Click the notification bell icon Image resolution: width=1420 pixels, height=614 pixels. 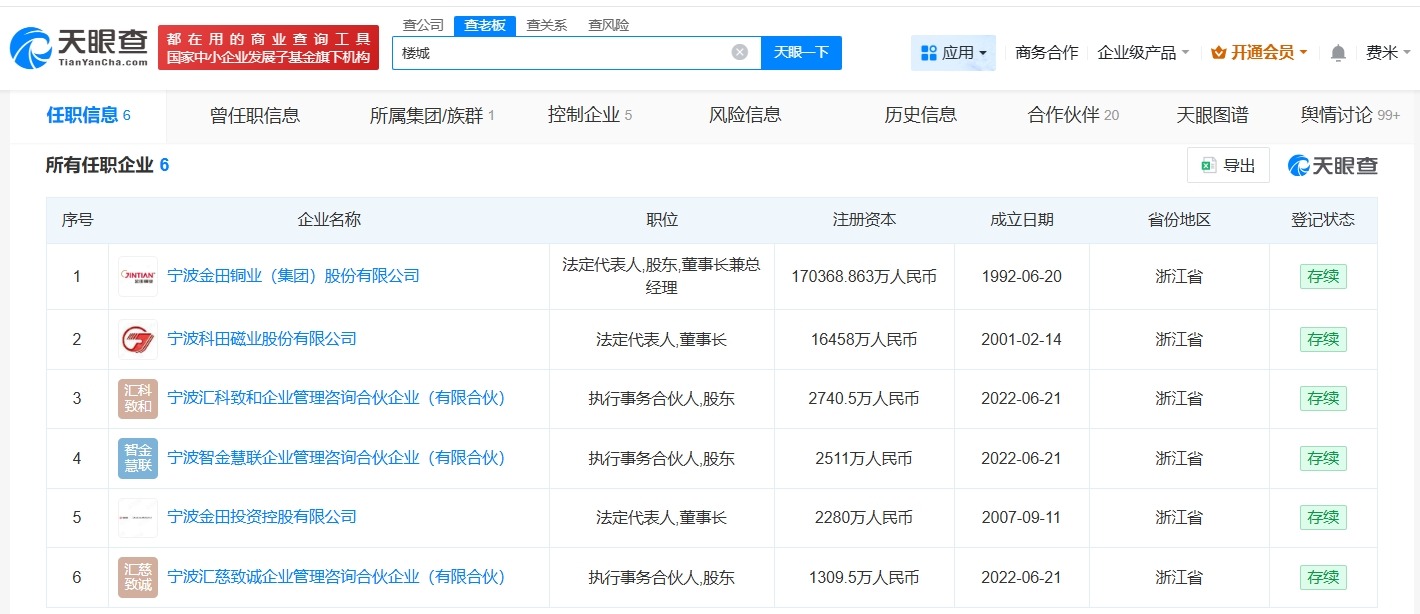tap(1337, 51)
